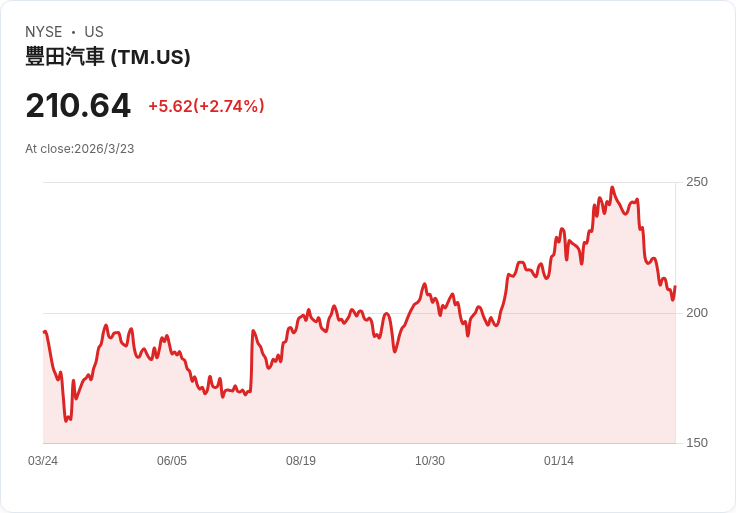The image size is (736, 513).
Task: Click the 豐田汽車 (TM.US) stock title
Action: (x=108, y=57)
